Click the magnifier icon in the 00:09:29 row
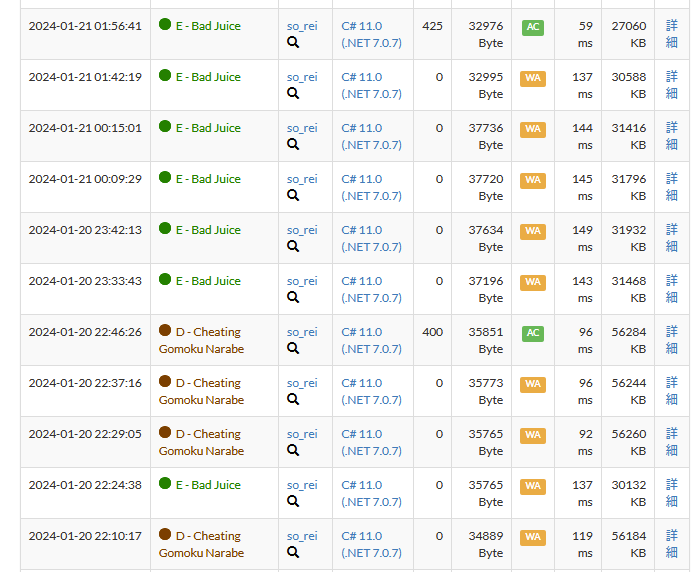694x572 pixels. click(x=293, y=195)
